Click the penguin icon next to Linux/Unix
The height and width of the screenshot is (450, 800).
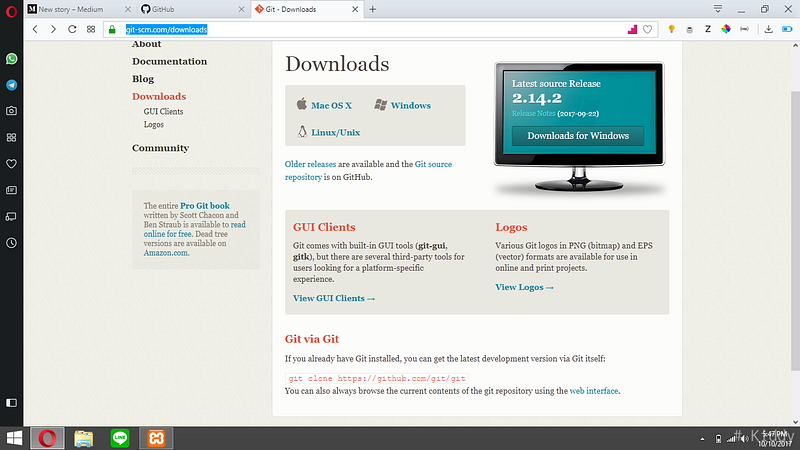pyautogui.click(x=302, y=132)
